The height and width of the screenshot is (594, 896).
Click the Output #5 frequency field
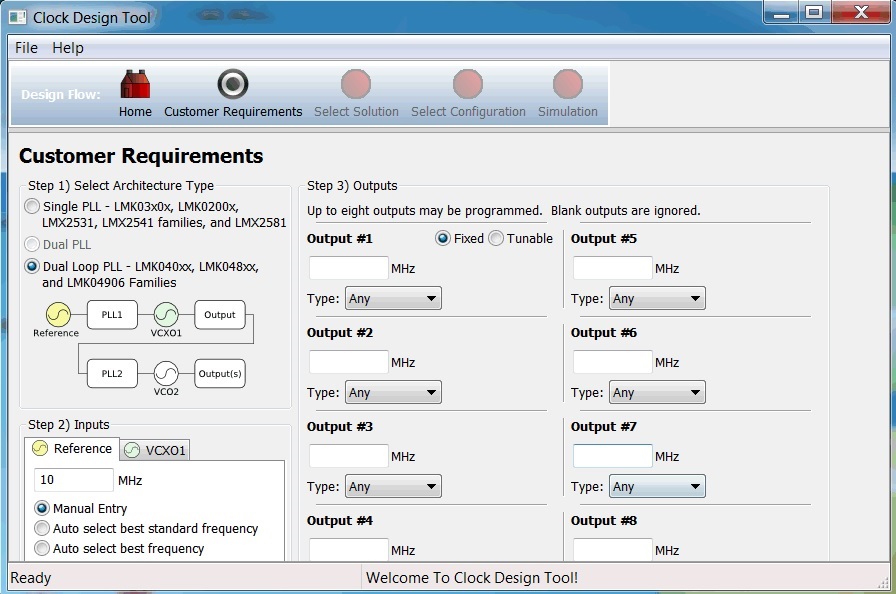613,268
